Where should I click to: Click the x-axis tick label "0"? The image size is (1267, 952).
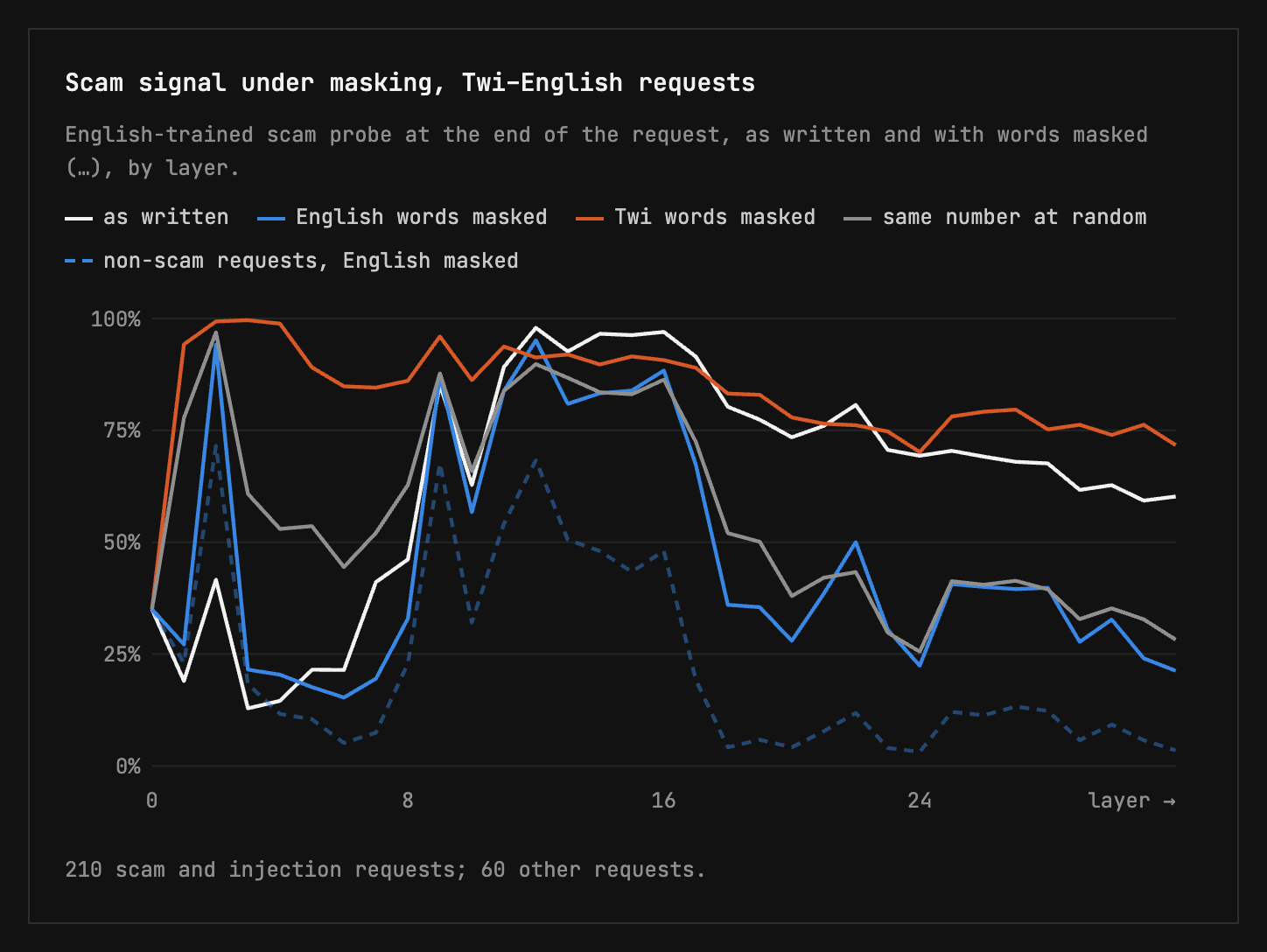152,801
